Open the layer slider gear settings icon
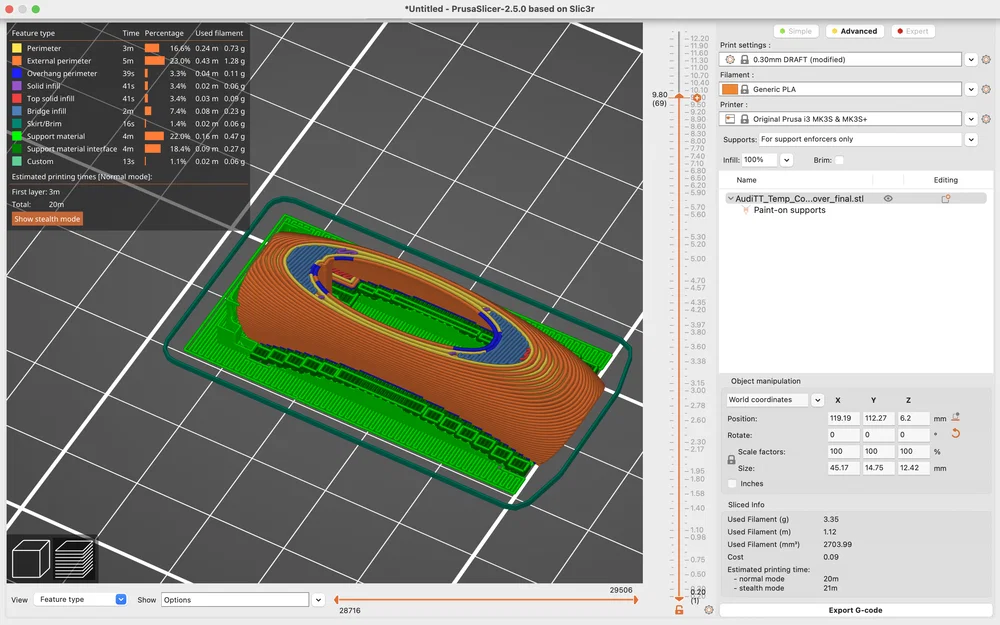 (709, 610)
